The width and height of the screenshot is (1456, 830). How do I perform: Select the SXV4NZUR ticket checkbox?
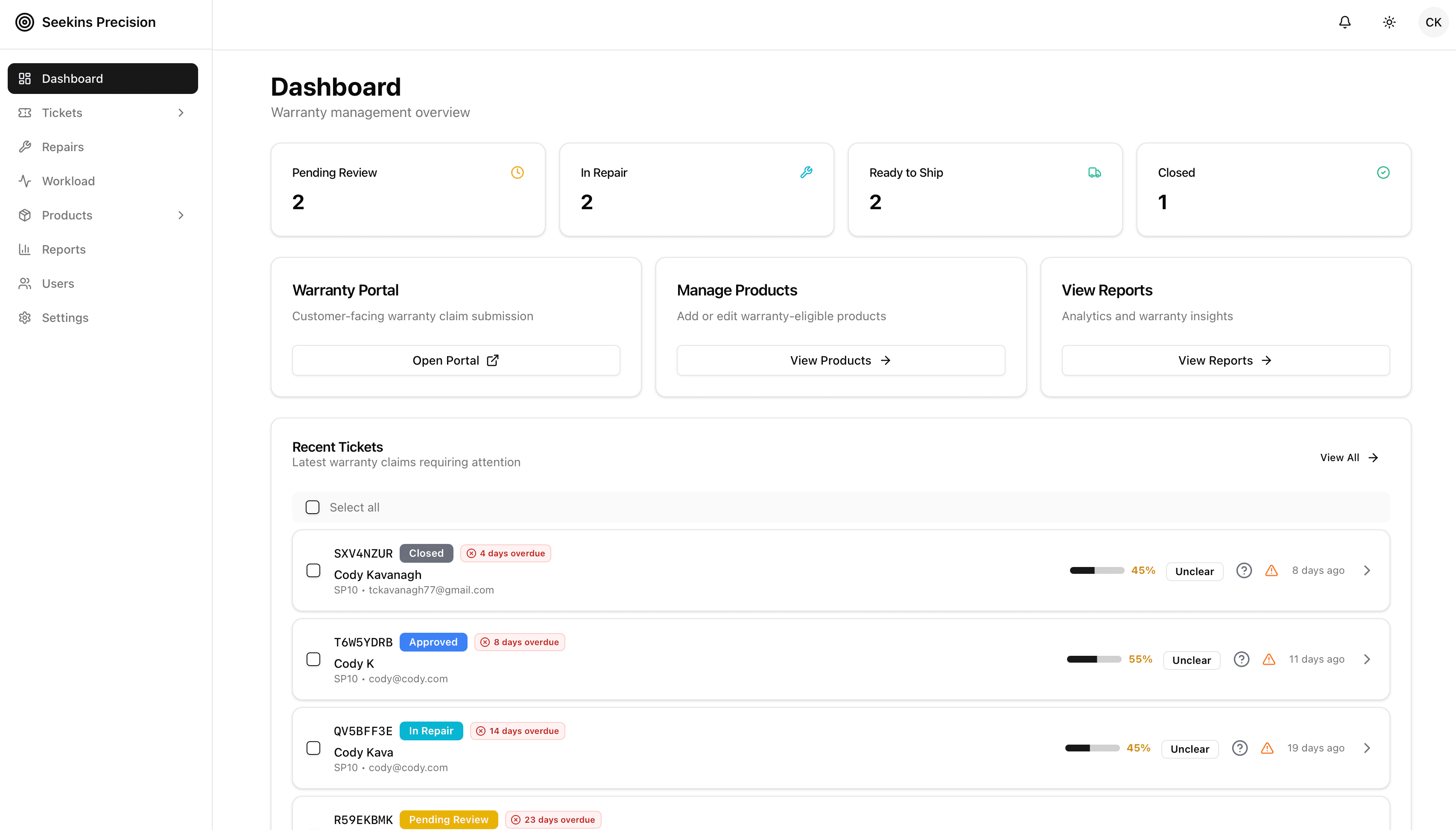click(x=313, y=570)
